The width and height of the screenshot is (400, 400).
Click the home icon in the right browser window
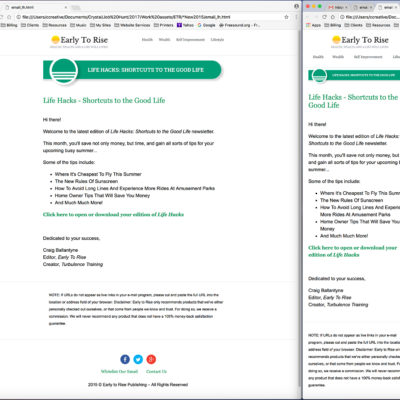[333, 17]
